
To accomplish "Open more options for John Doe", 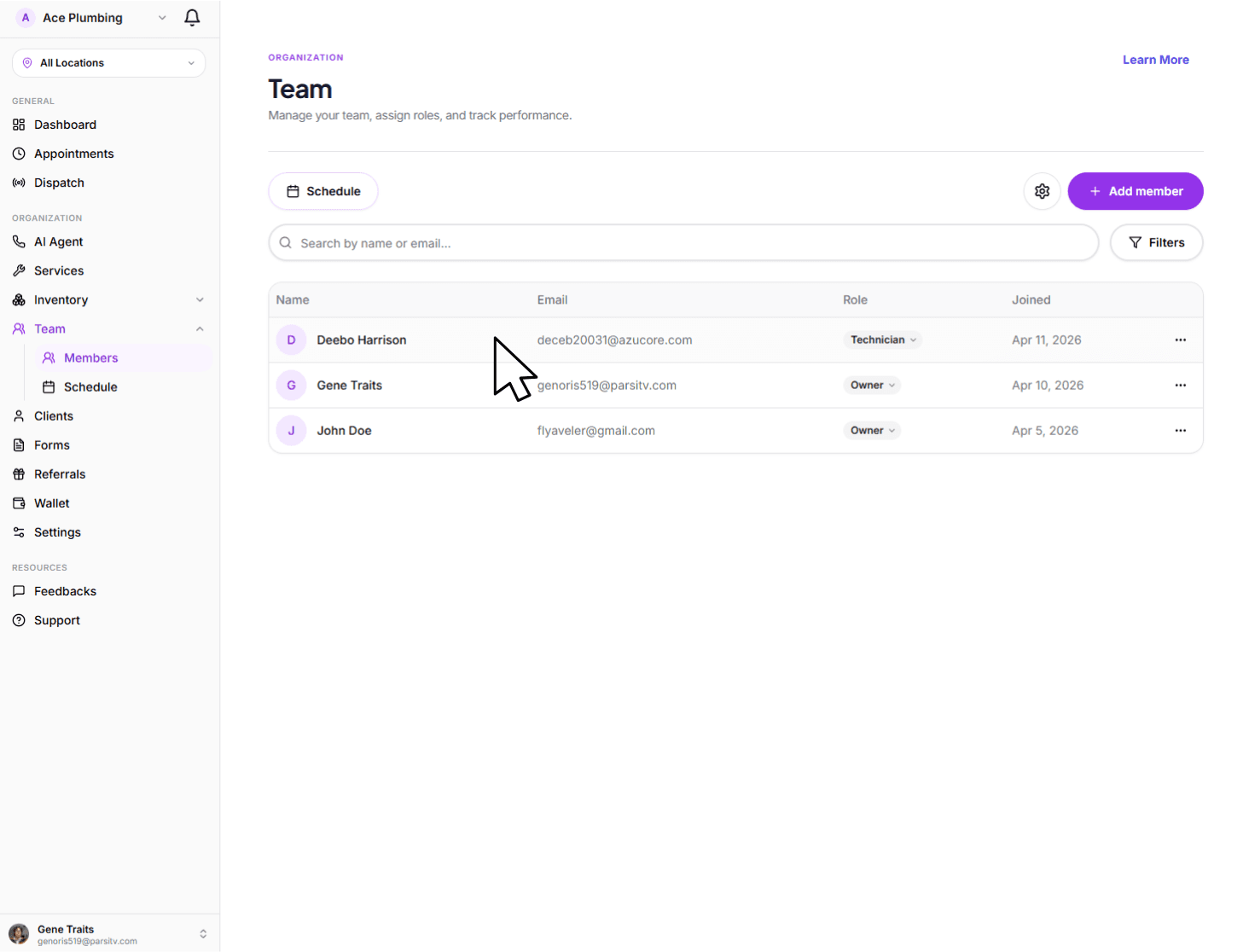I will pos(1180,431).
